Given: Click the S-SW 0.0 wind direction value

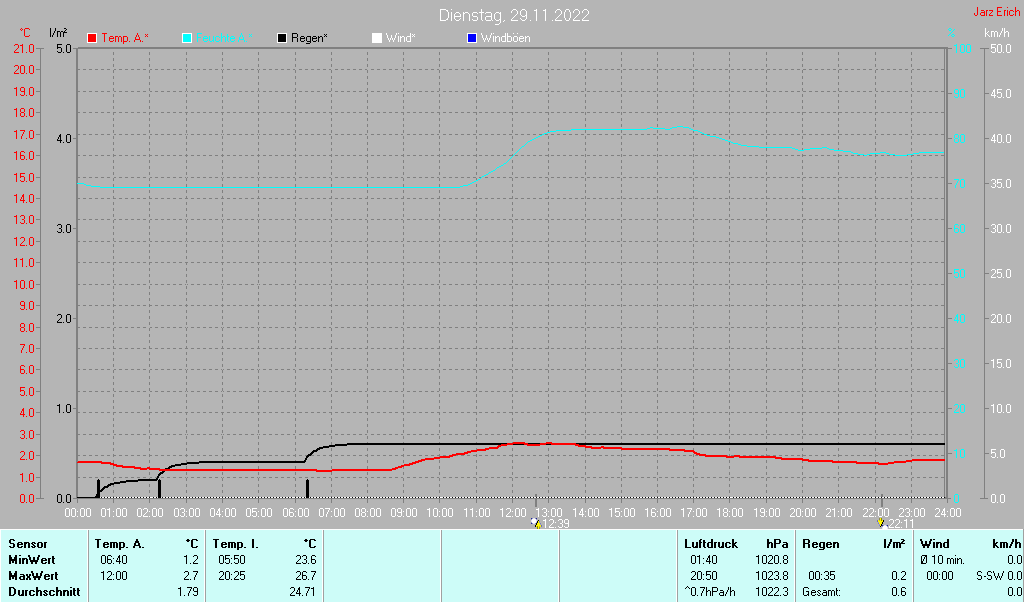Looking at the screenshot, I should coord(999,577).
